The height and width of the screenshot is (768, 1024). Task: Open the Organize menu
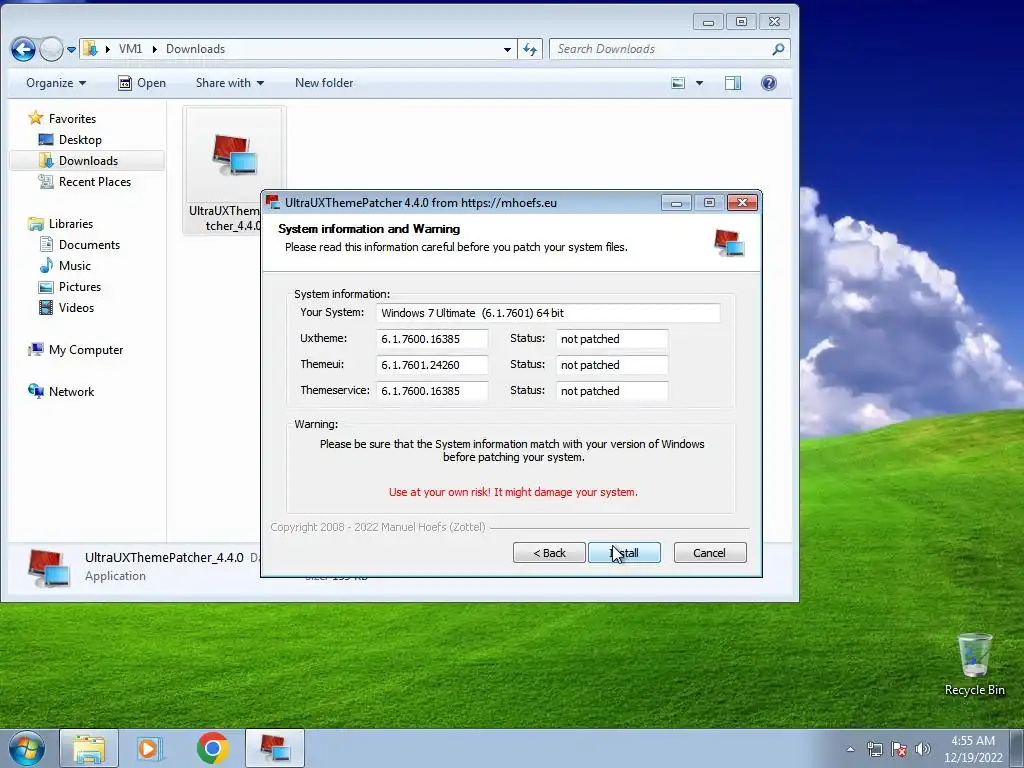[56, 83]
